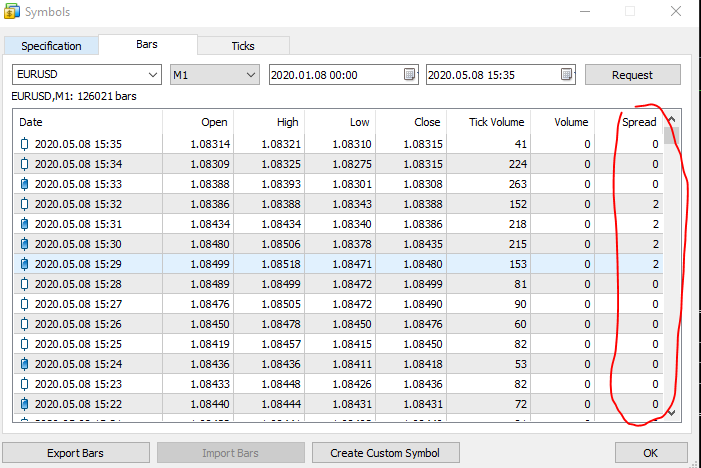Click the EURUSD,M1: 126021 bars label
Viewport: 701px width, 468px height.
click(74, 96)
